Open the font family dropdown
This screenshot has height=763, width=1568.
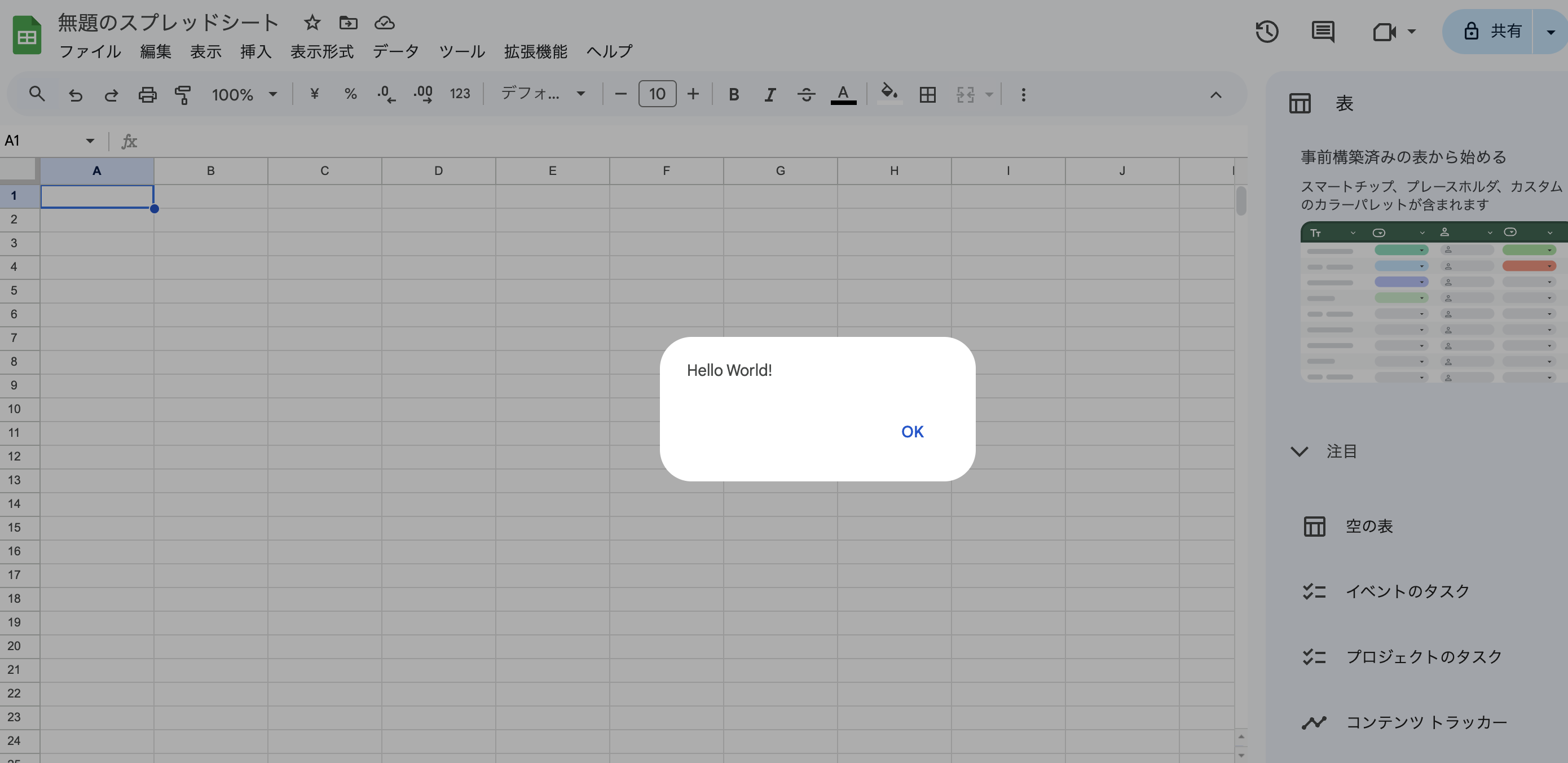click(x=543, y=94)
